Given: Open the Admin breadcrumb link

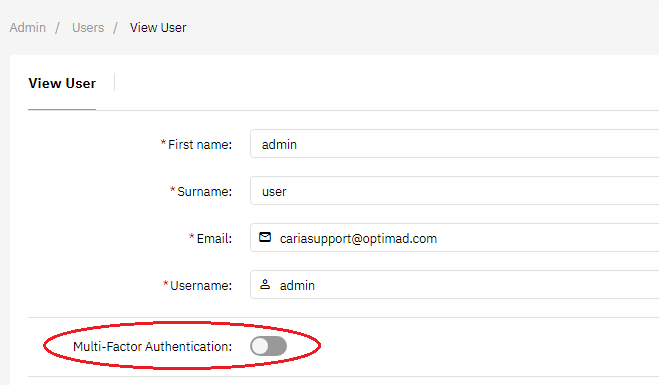Looking at the screenshot, I should coord(28,28).
